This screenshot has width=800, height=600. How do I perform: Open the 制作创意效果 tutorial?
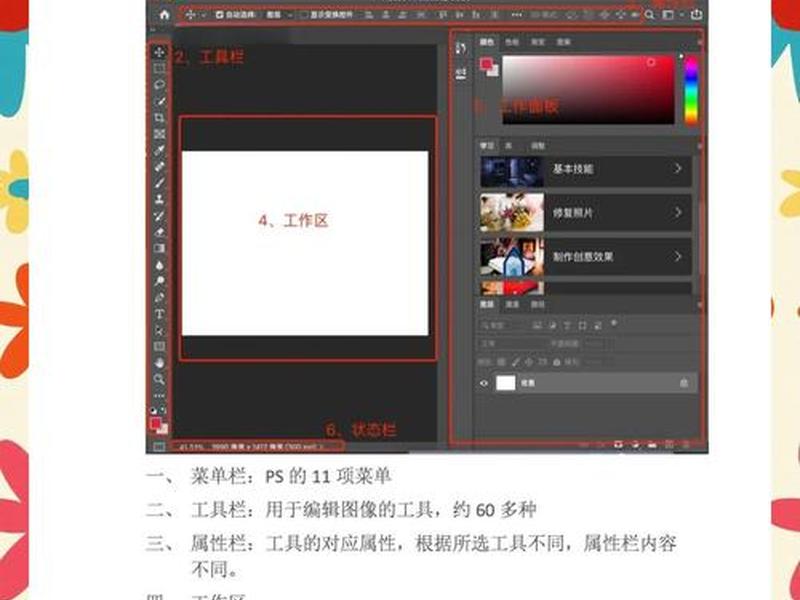click(x=586, y=257)
